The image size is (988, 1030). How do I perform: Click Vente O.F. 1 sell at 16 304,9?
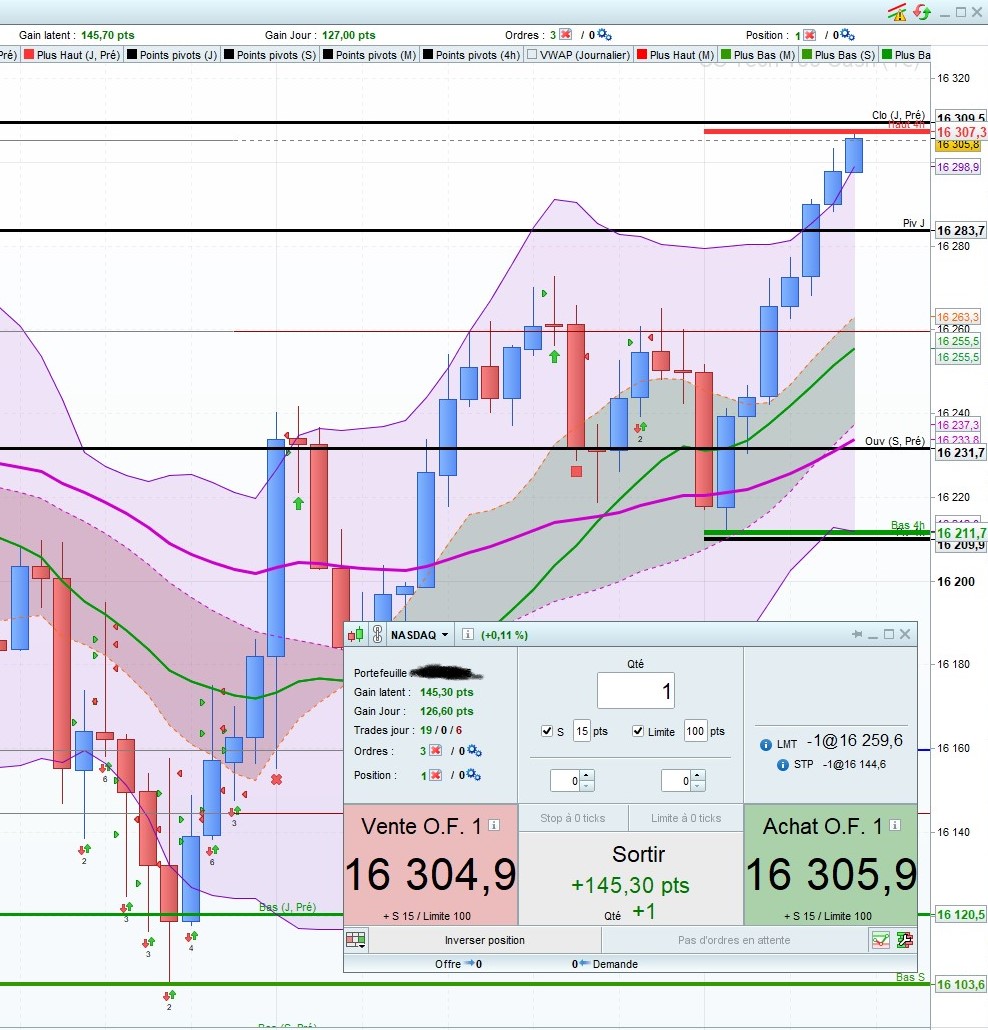click(431, 865)
